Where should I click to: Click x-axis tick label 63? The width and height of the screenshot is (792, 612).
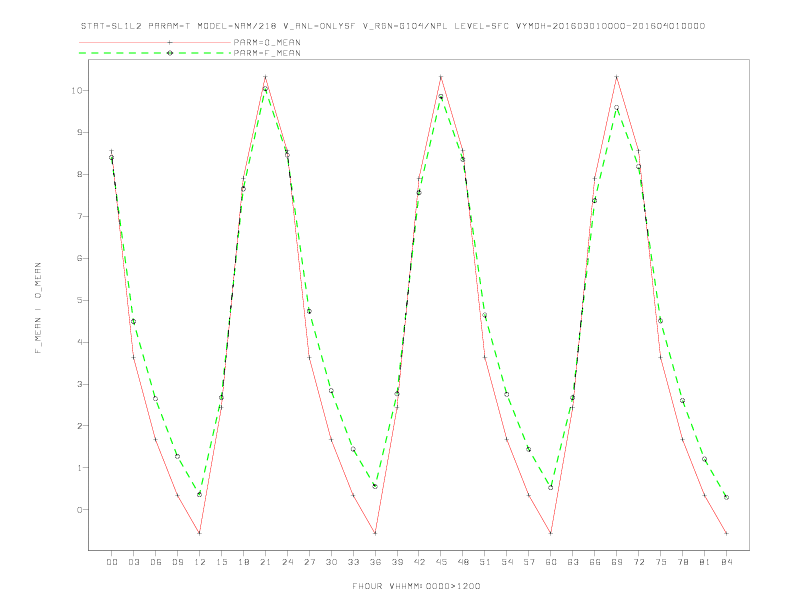tap(573, 562)
